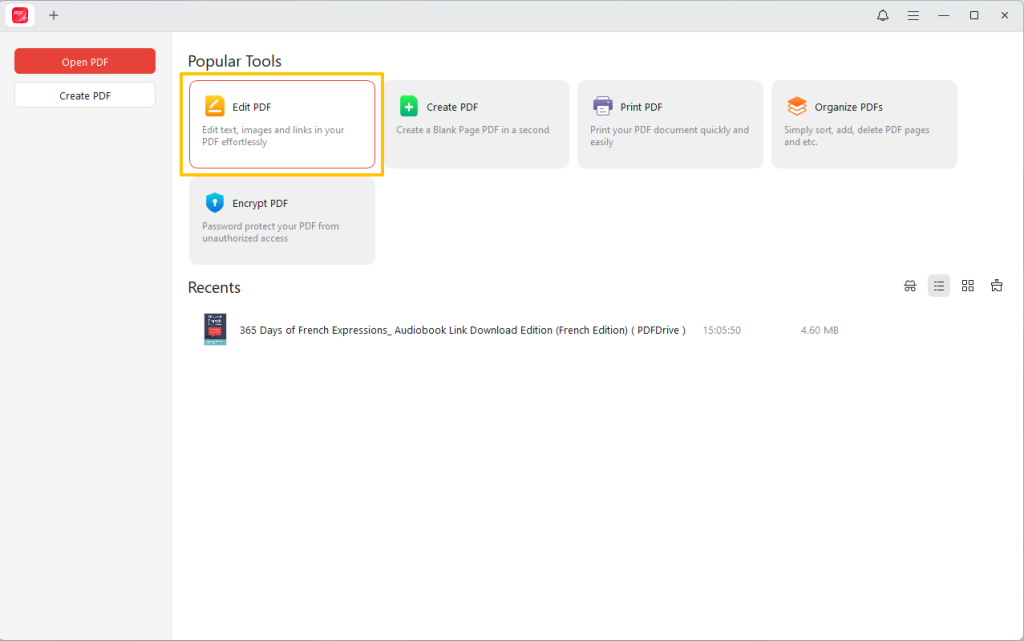This screenshot has height=641, width=1024.
Task: Maximize the application window
Action: 974,16
